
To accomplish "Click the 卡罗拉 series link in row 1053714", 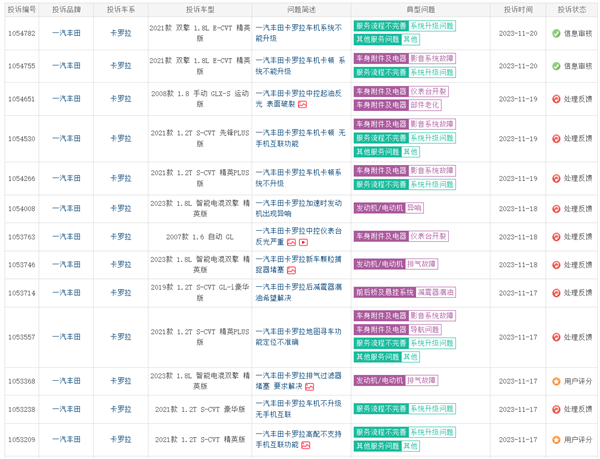I will [122, 293].
